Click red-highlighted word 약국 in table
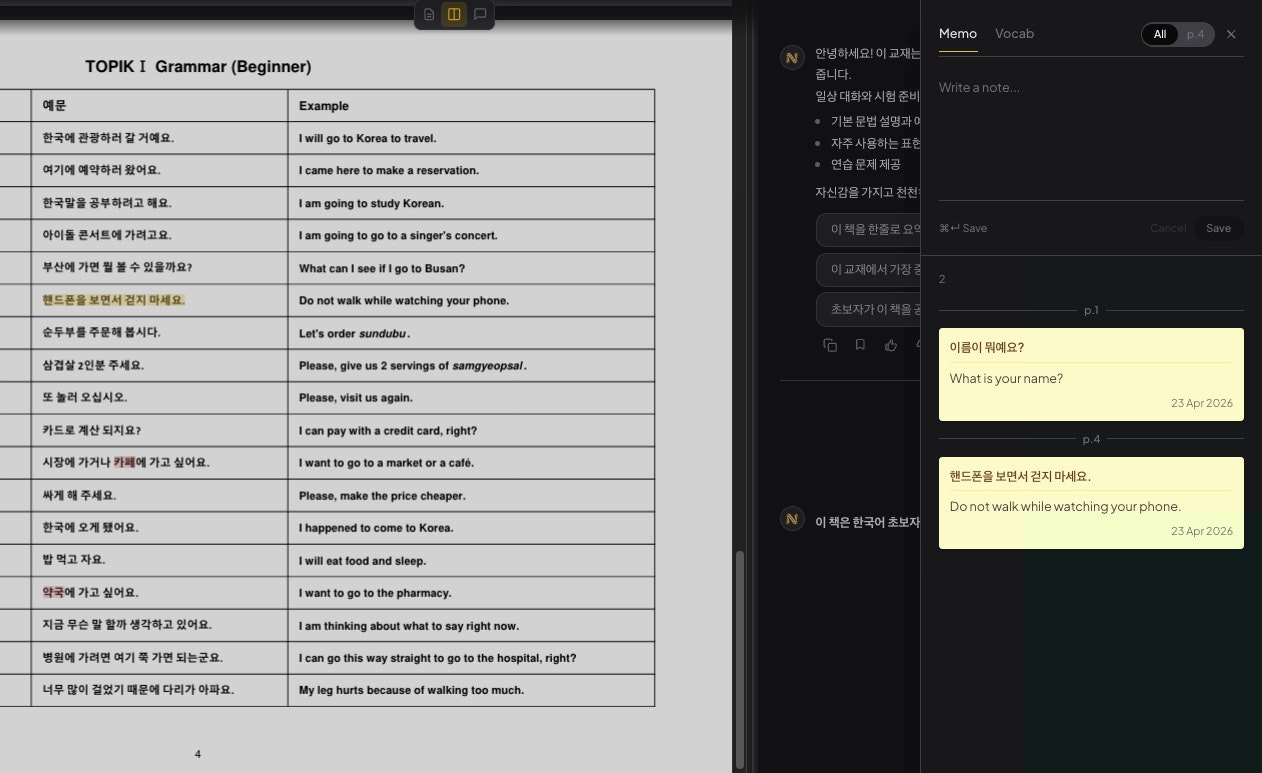This screenshot has height=773, width=1262. tap(53, 593)
